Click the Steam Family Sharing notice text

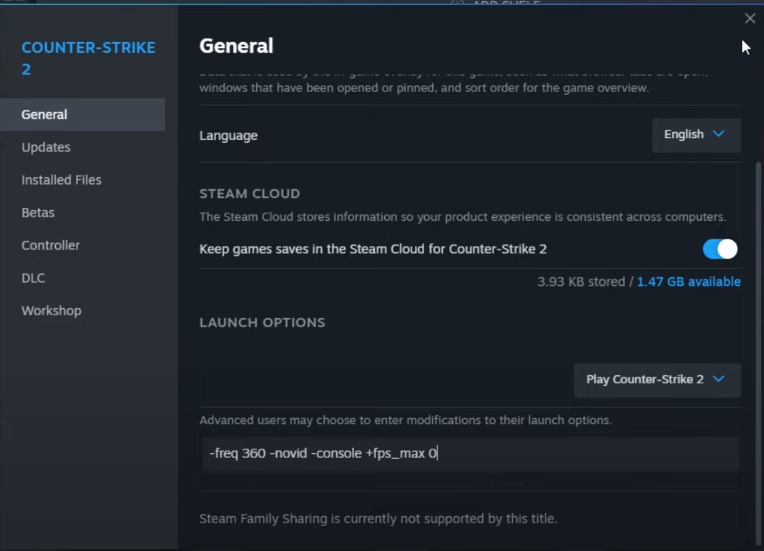tap(378, 518)
